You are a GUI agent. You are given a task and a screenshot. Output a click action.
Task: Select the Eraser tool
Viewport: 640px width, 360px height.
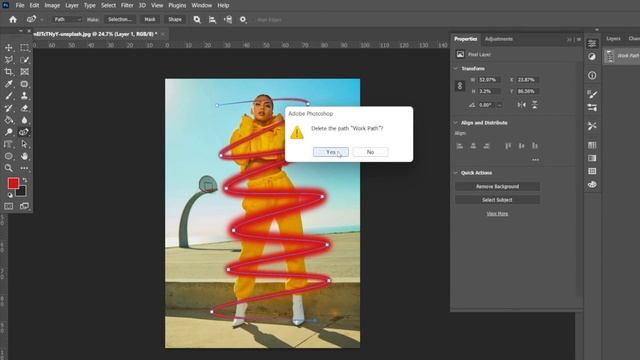[x=24, y=108]
